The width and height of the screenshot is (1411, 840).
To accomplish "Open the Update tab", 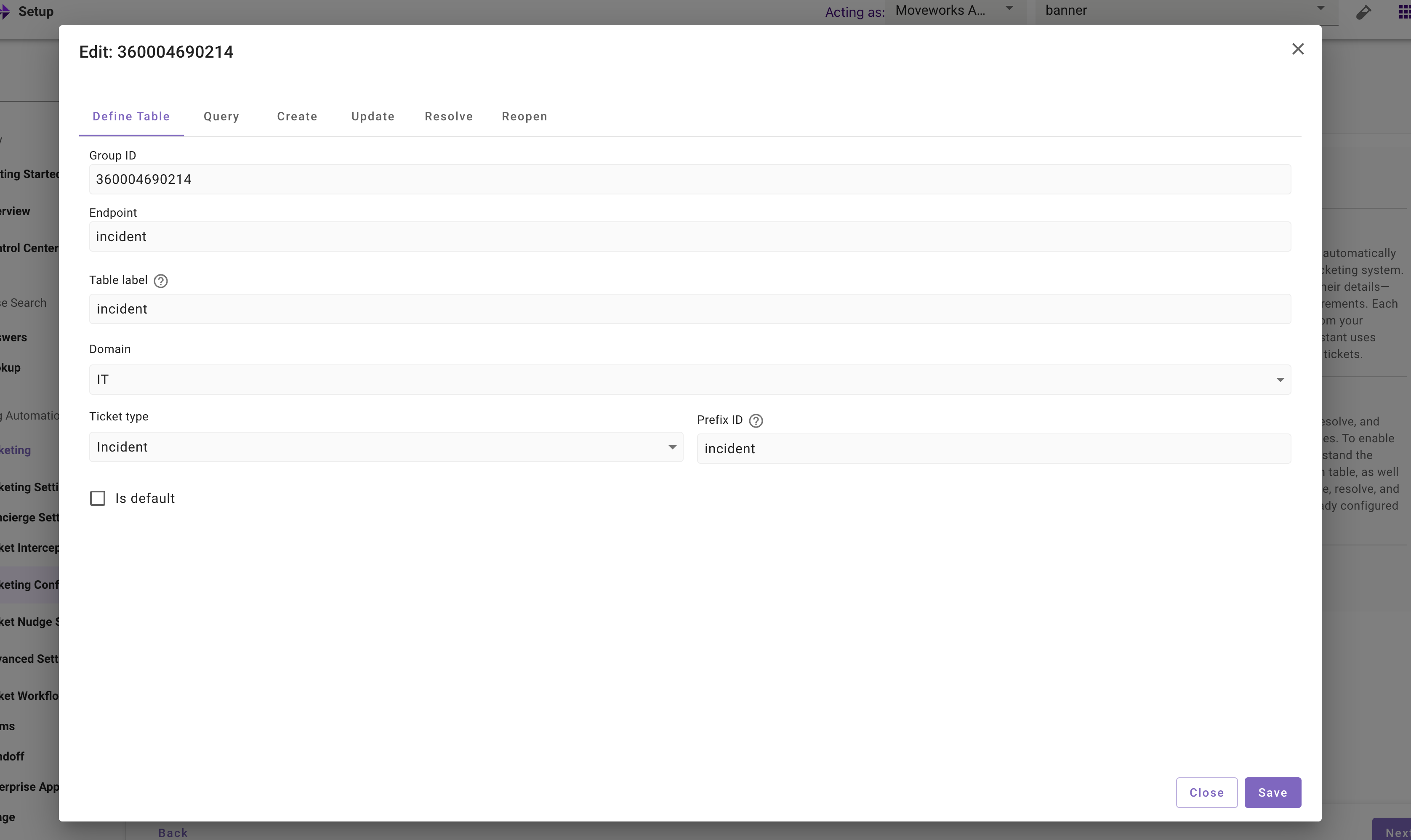I will (x=373, y=117).
